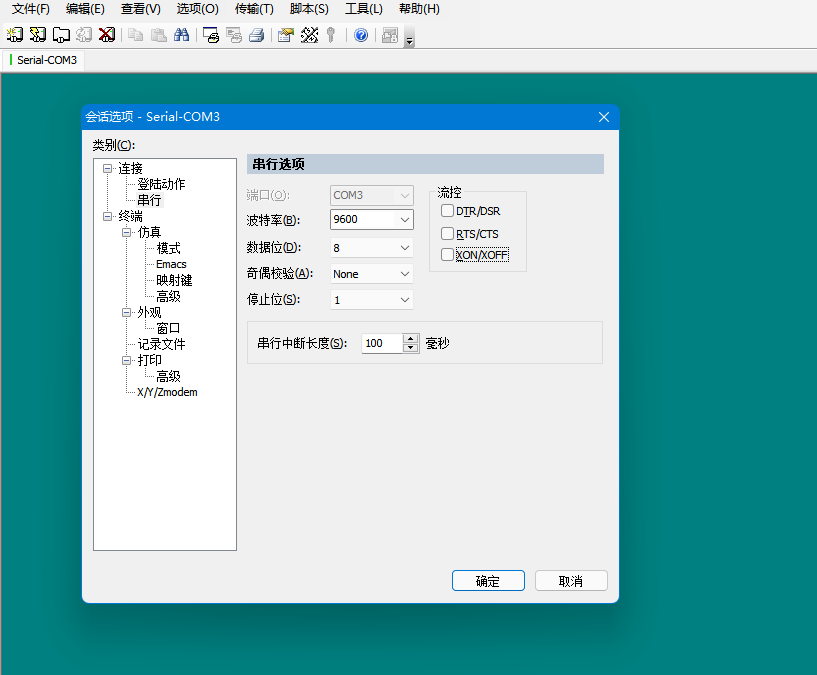
Task: Select Emacs in category tree
Action: 171,264
